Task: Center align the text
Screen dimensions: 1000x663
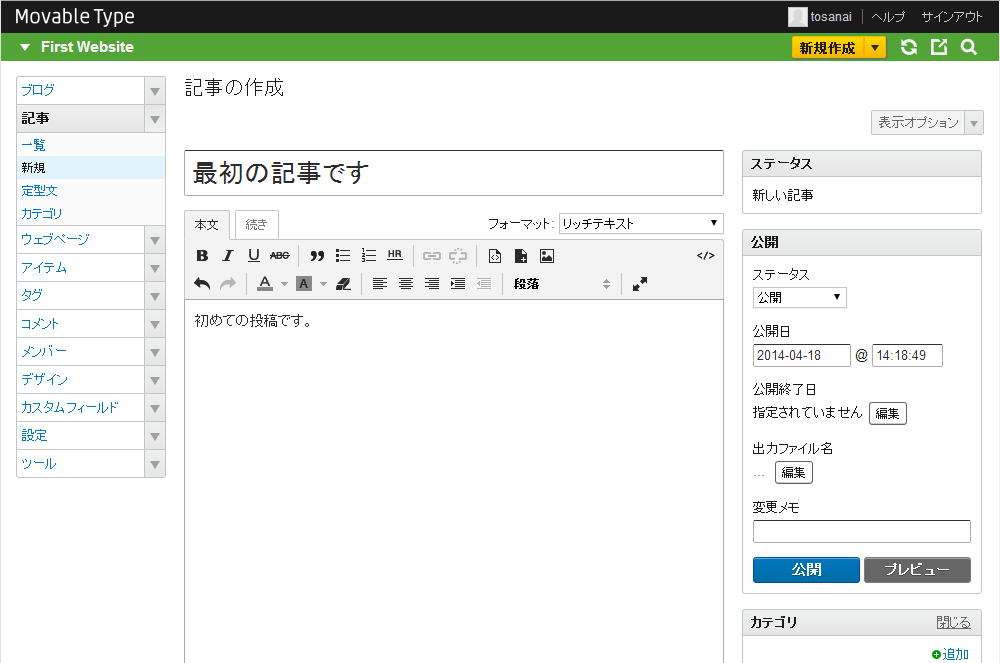Action: point(406,284)
